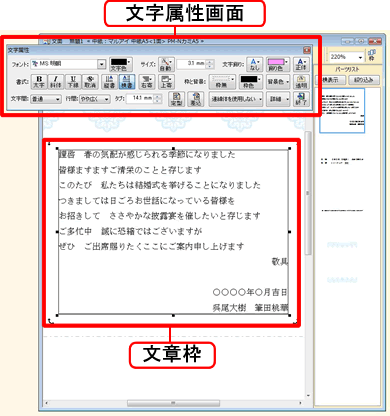Open the line spacing (行間) dropdown
This screenshot has width=390, height=416.
pos(95,99)
